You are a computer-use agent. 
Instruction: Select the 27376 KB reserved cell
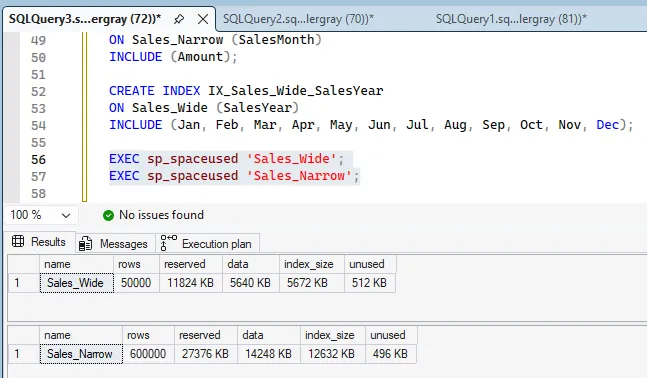(x=205, y=354)
